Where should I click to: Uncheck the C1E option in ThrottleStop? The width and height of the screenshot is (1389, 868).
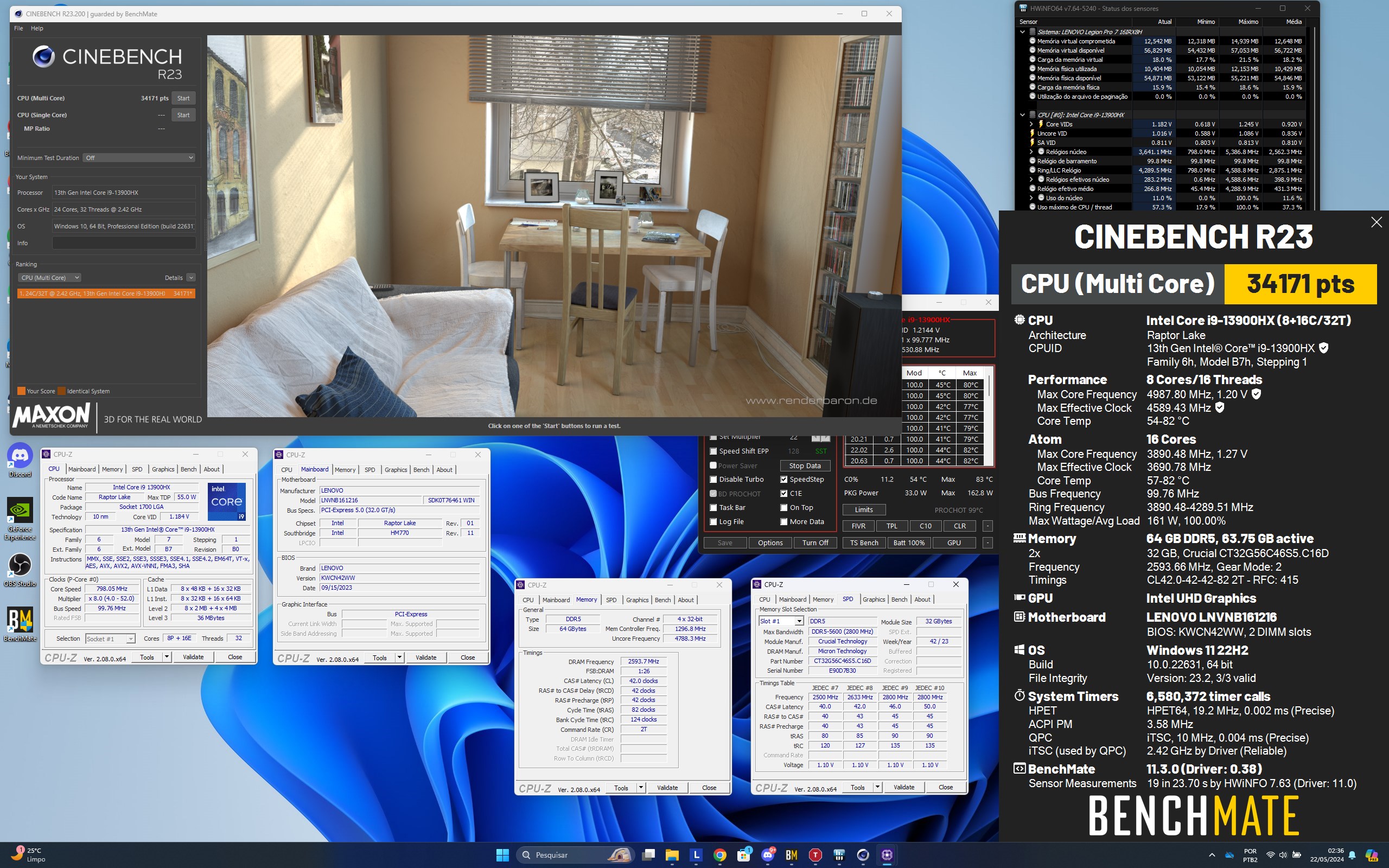pyautogui.click(x=784, y=494)
